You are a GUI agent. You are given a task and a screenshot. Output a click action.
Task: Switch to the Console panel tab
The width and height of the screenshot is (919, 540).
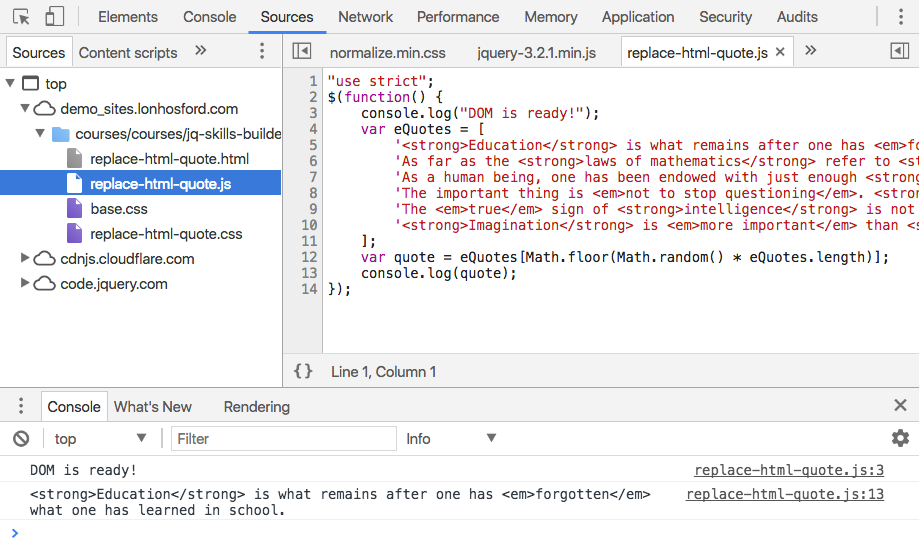click(209, 17)
